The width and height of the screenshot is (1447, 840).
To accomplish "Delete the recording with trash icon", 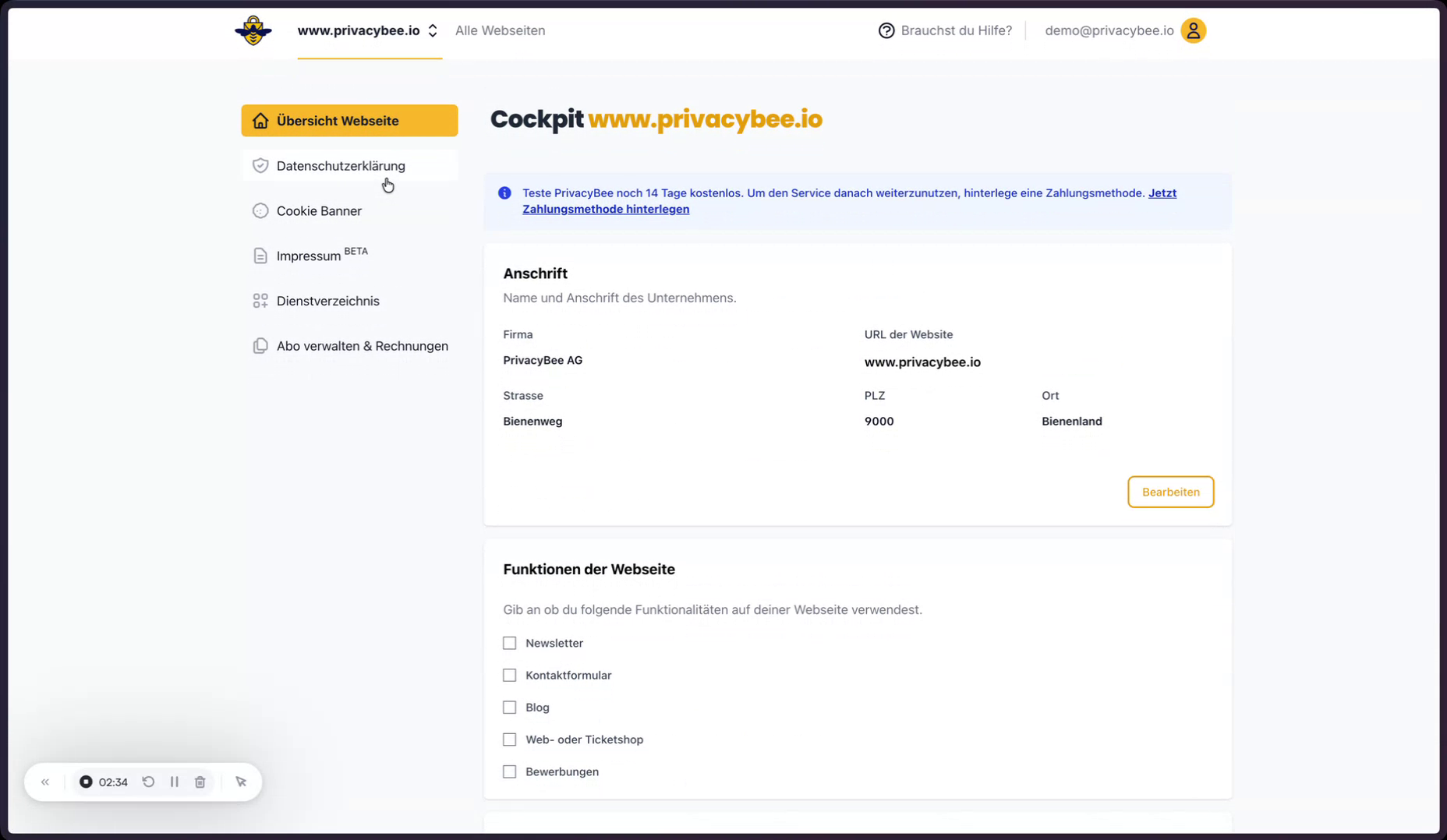I will 200,782.
